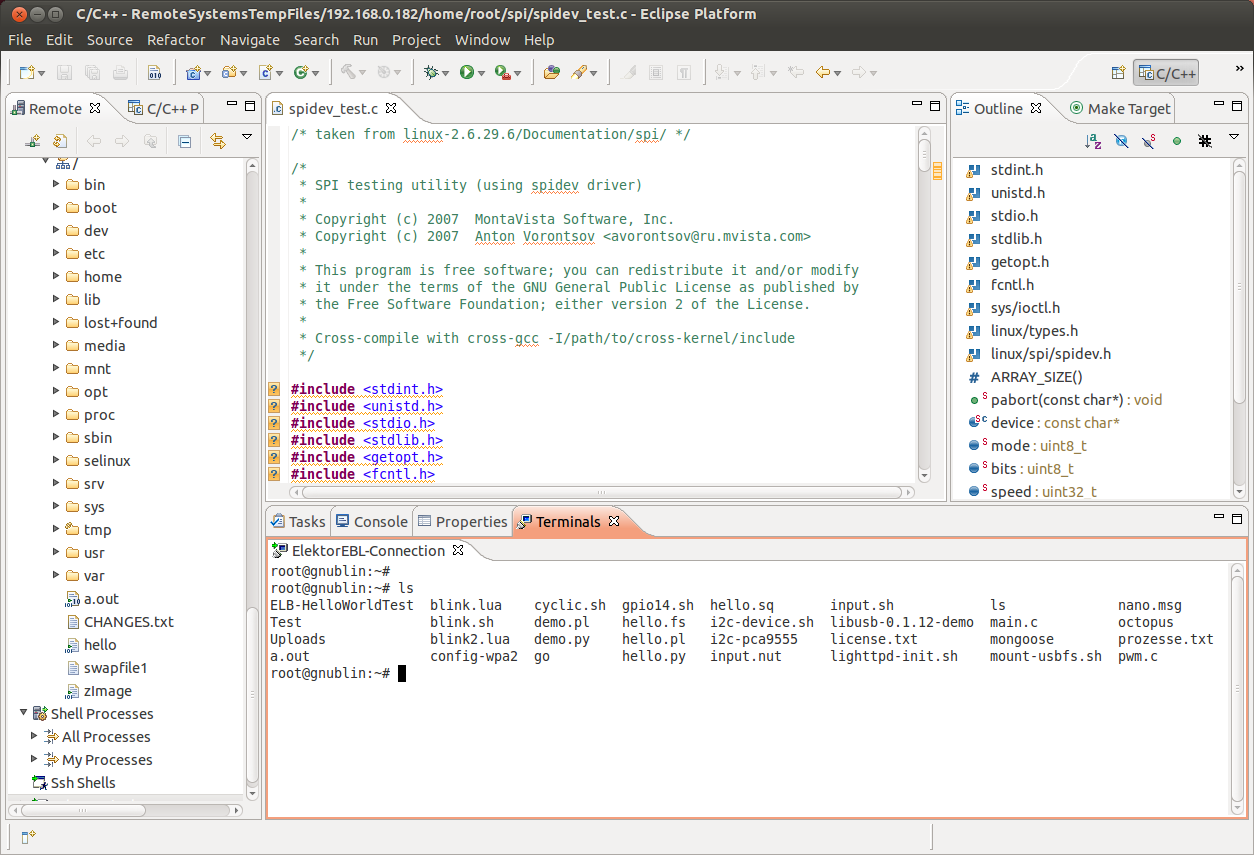1254x855 pixels.
Task: Toggle Hide Fields filter in Outline
Action: tap(1121, 141)
